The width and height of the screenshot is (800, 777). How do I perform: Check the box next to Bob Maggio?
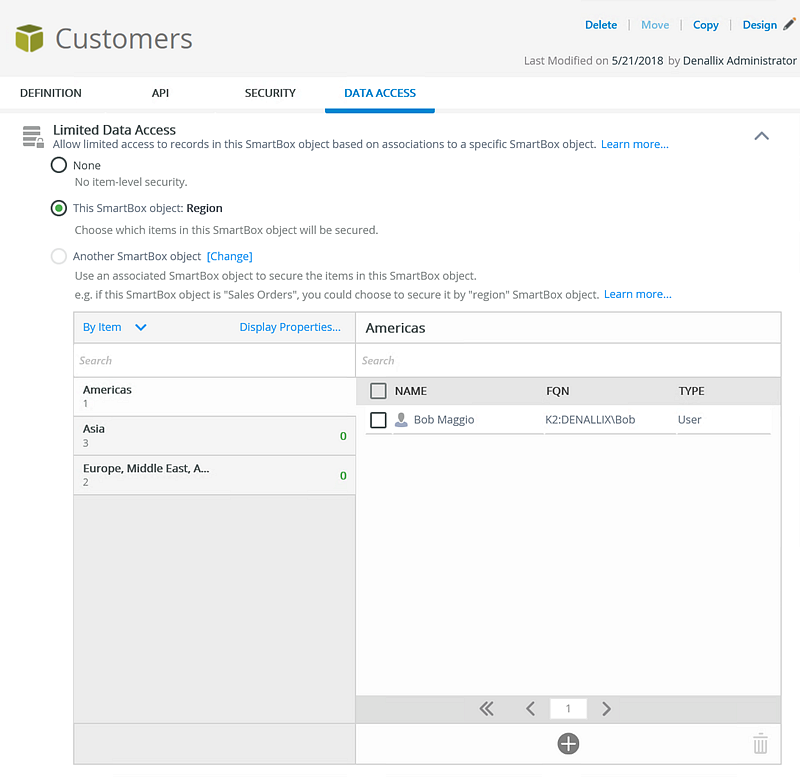pyautogui.click(x=378, y=420)
